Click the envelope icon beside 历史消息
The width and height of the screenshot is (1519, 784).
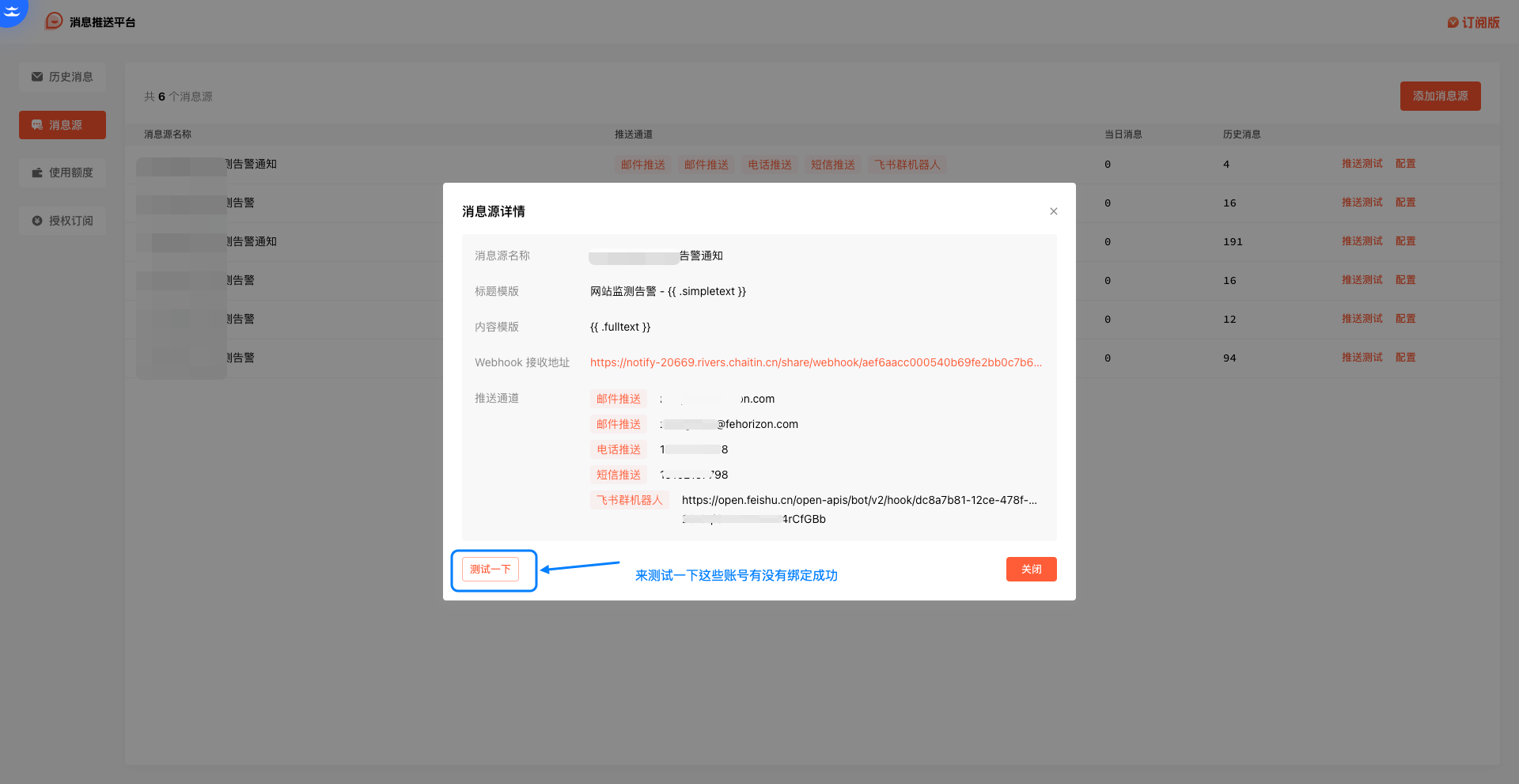click(37, 77)
